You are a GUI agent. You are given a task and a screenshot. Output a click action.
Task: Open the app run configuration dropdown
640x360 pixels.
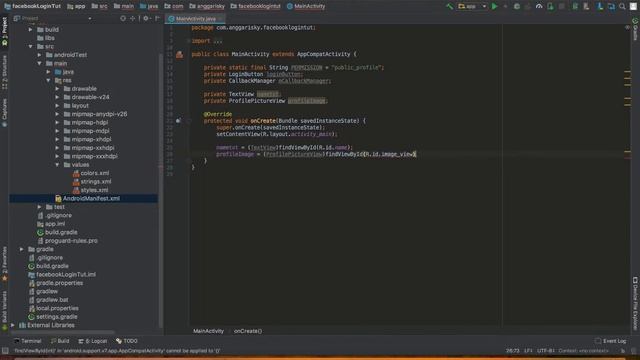[x=472, y=6]
